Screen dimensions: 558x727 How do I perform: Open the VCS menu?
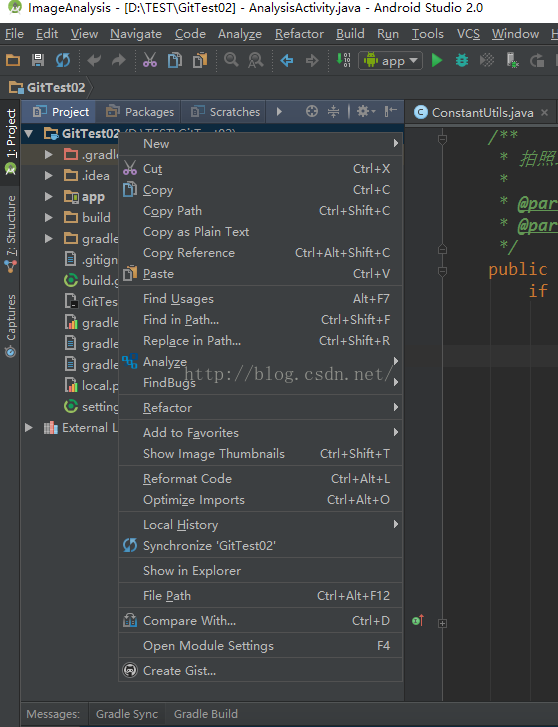coord(468,34)
